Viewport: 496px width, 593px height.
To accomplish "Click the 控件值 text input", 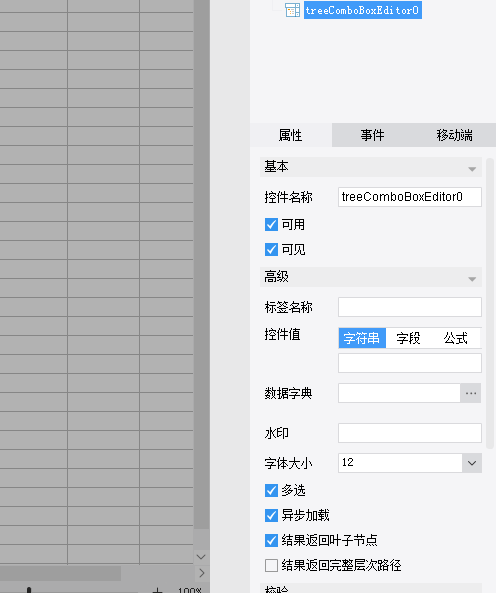I will click(x=410, y=363).
